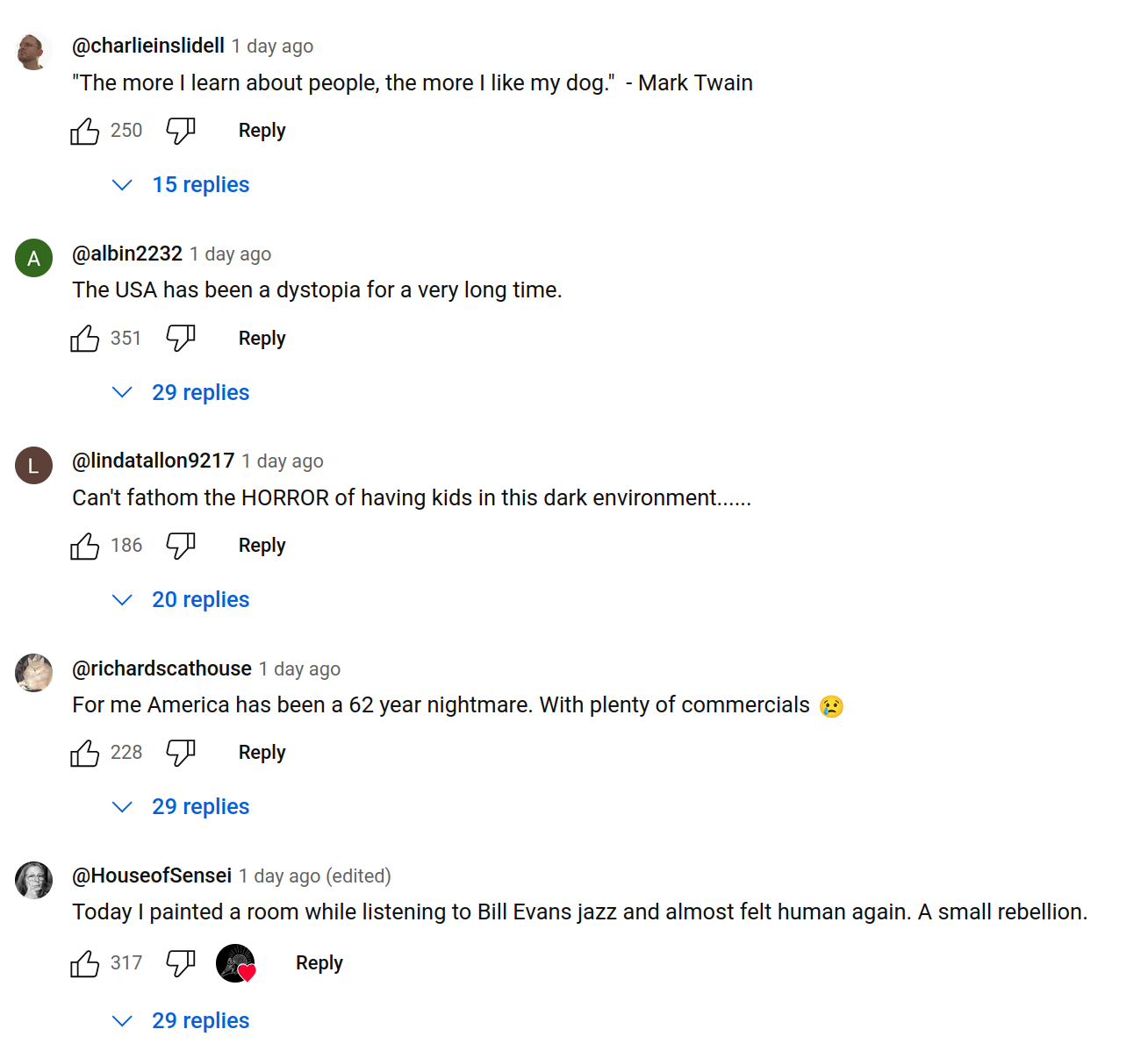
Task: Click creator heart badge on @HouseofSensei's comment
Action: point(236,963)
